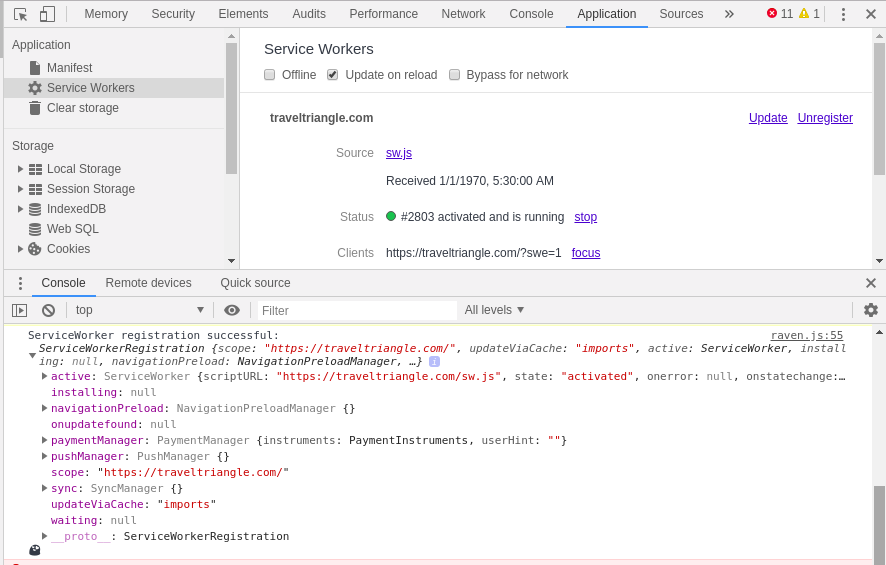This screenshot has width=886, height=565.
Task: Open the Quick source drawer tab
Action: click(x=255, y=283)
